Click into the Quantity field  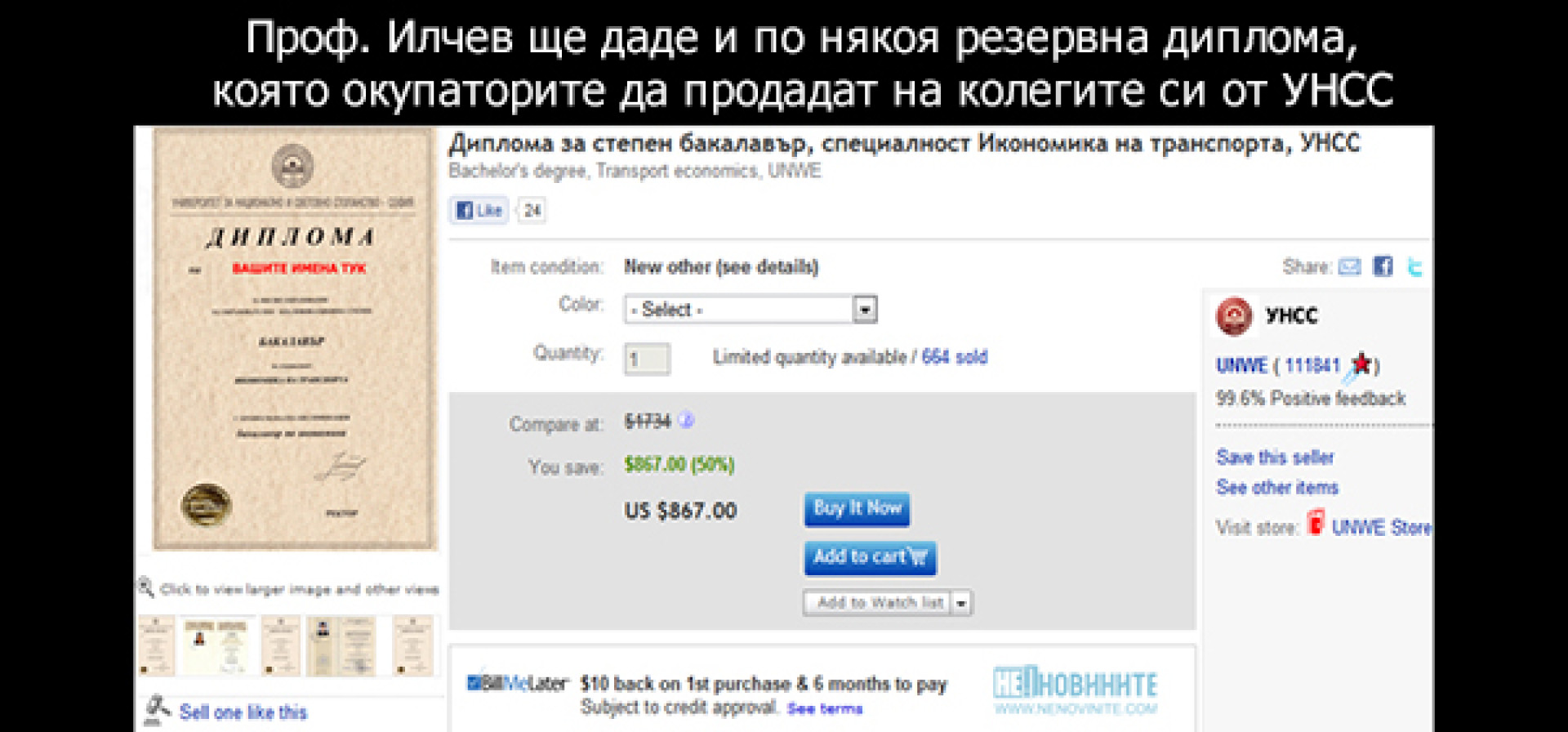[647, 359]
